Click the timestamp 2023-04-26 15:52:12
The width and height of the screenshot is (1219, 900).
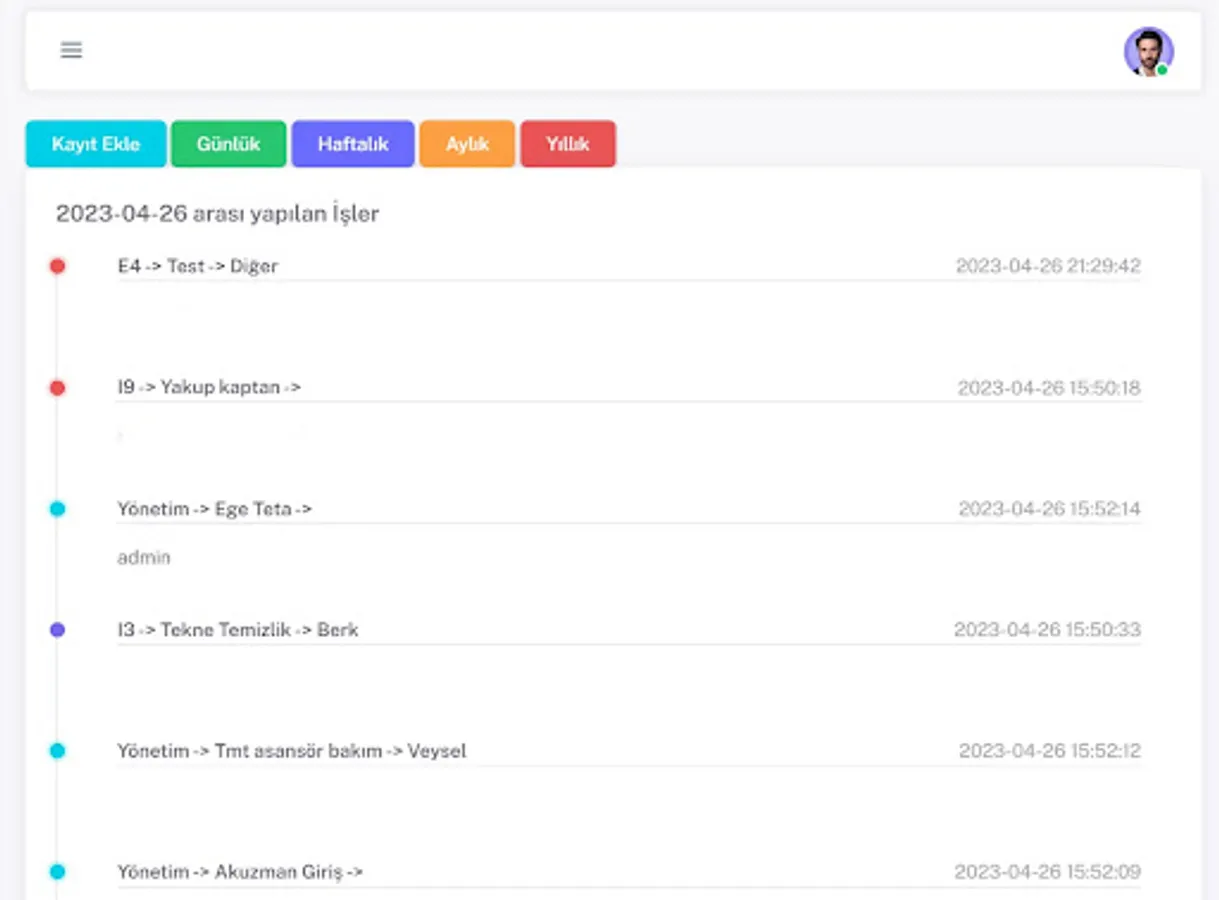pos(1050,751)
